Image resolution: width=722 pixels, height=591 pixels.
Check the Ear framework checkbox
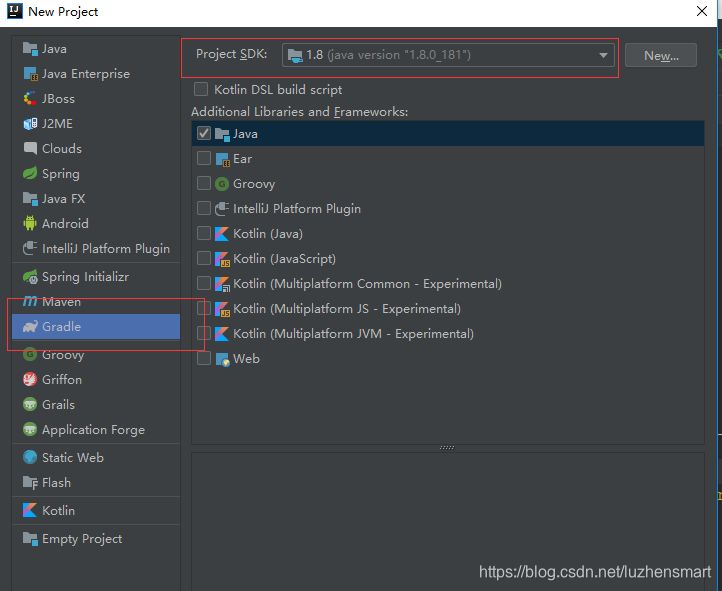[204, 158]
